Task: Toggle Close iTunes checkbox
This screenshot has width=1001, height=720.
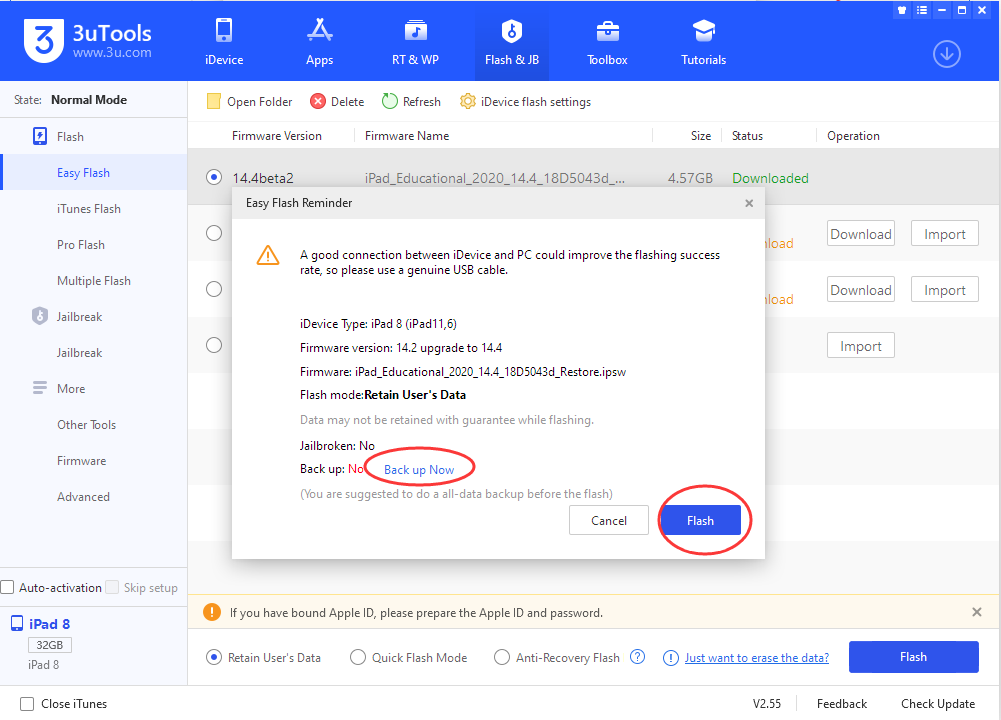Action: click(x=27, y=703)
